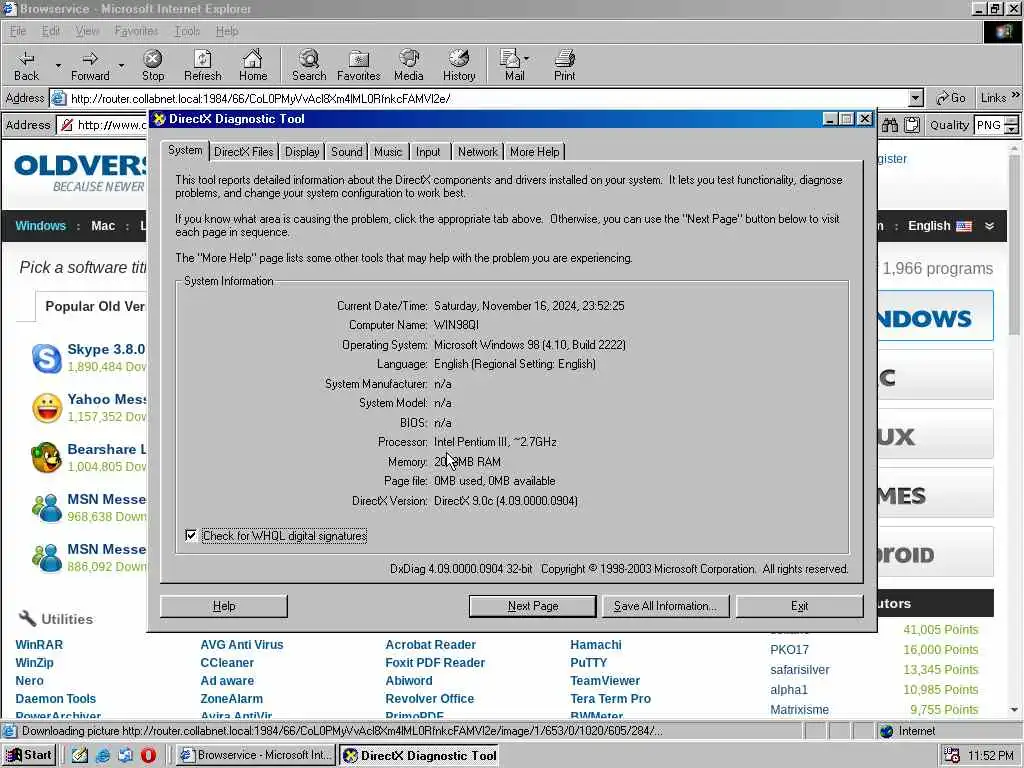The width and height of the screenshot is (1024, 768).
Task: Click the IE address URL field
Action: (487, 99)
